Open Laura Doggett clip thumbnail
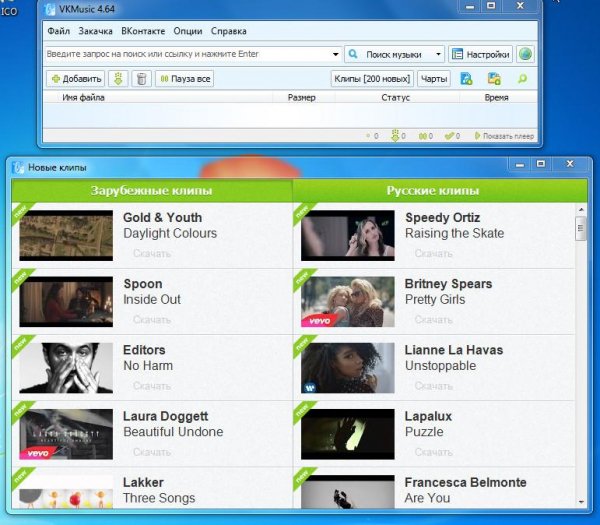This screenshot has height=525, width=600. (66, 434)
